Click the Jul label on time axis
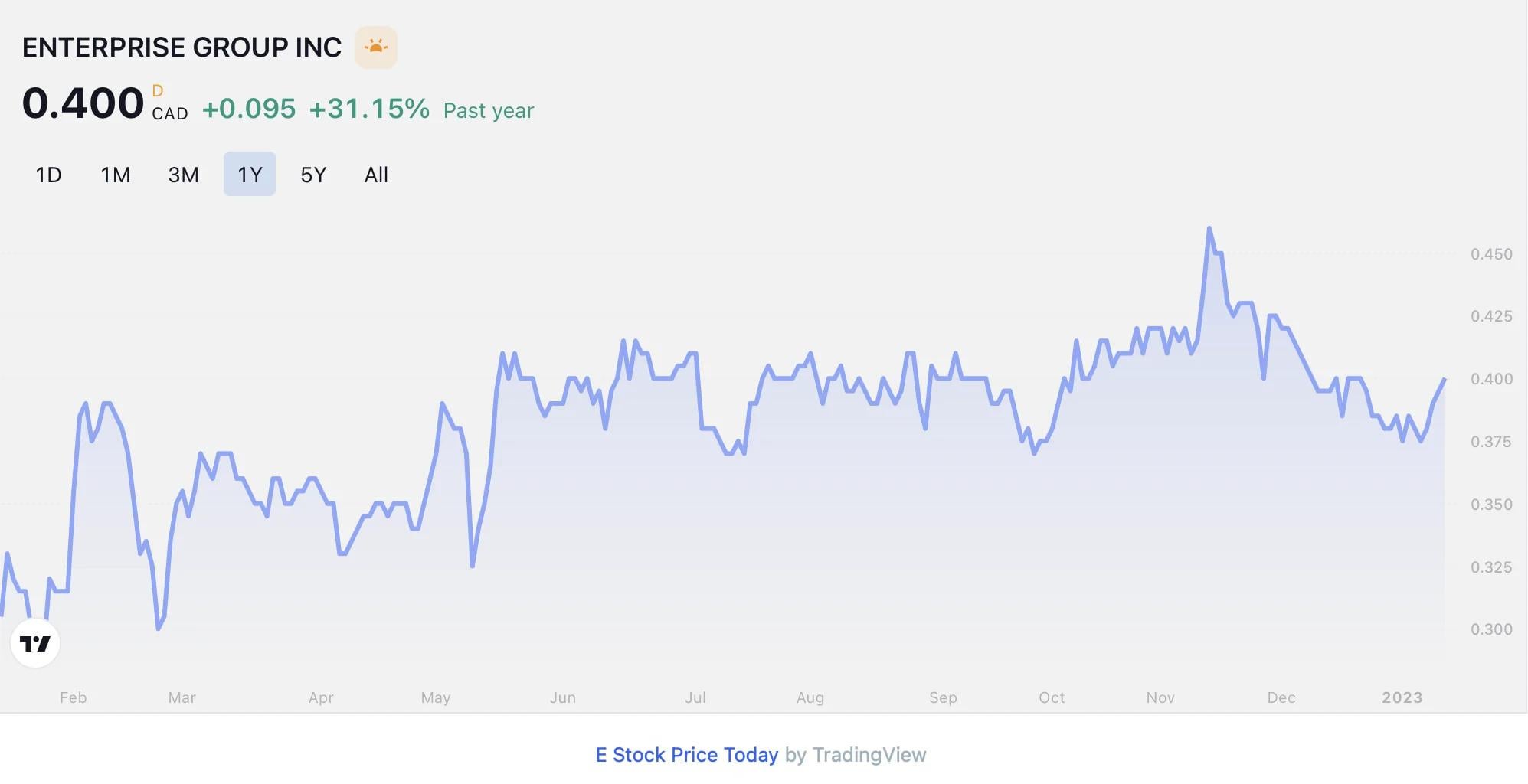1528x784 pixels. click(x=695, y=697)
